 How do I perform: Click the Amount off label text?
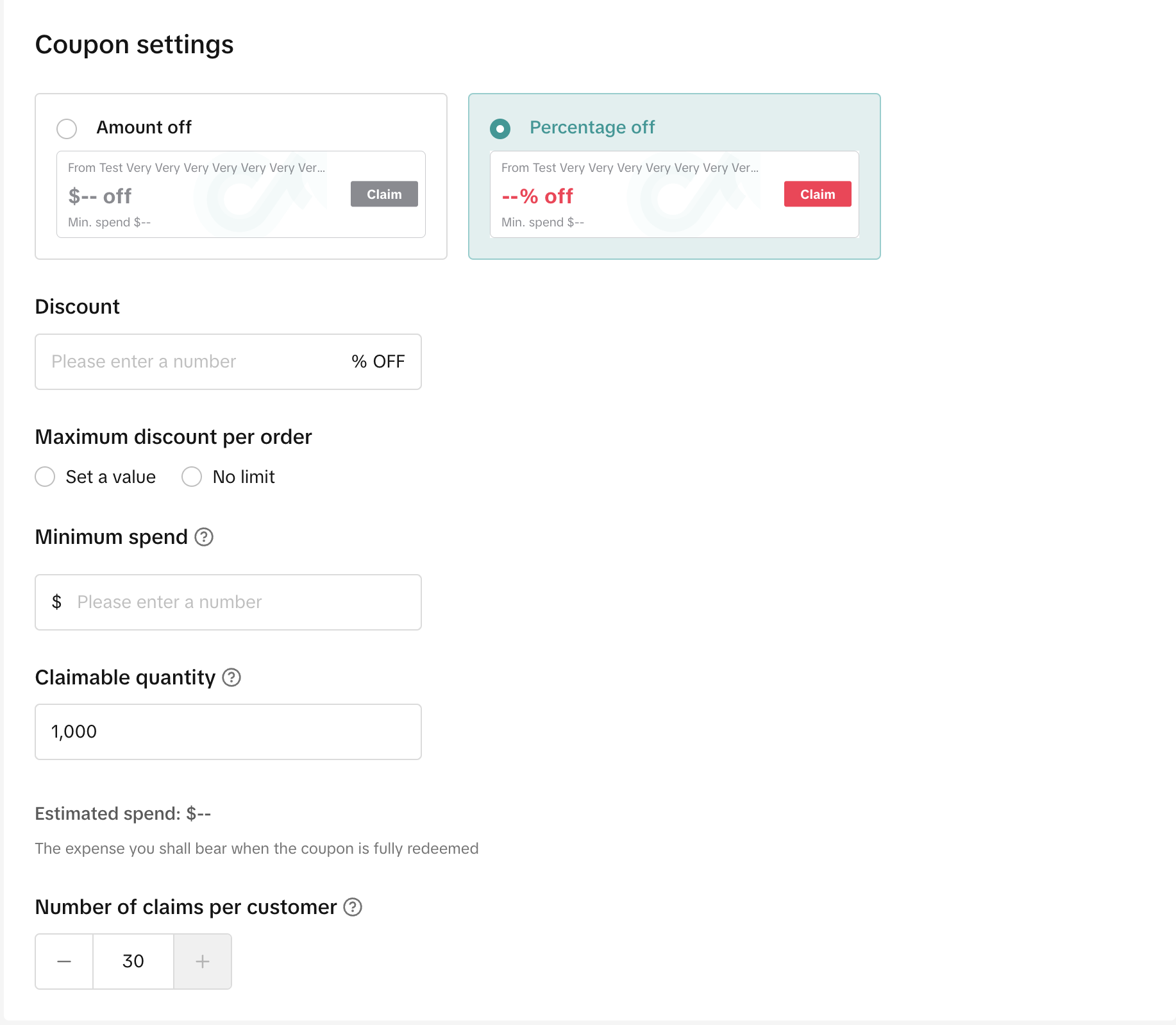pyautogui.click(x=144, y=128)
